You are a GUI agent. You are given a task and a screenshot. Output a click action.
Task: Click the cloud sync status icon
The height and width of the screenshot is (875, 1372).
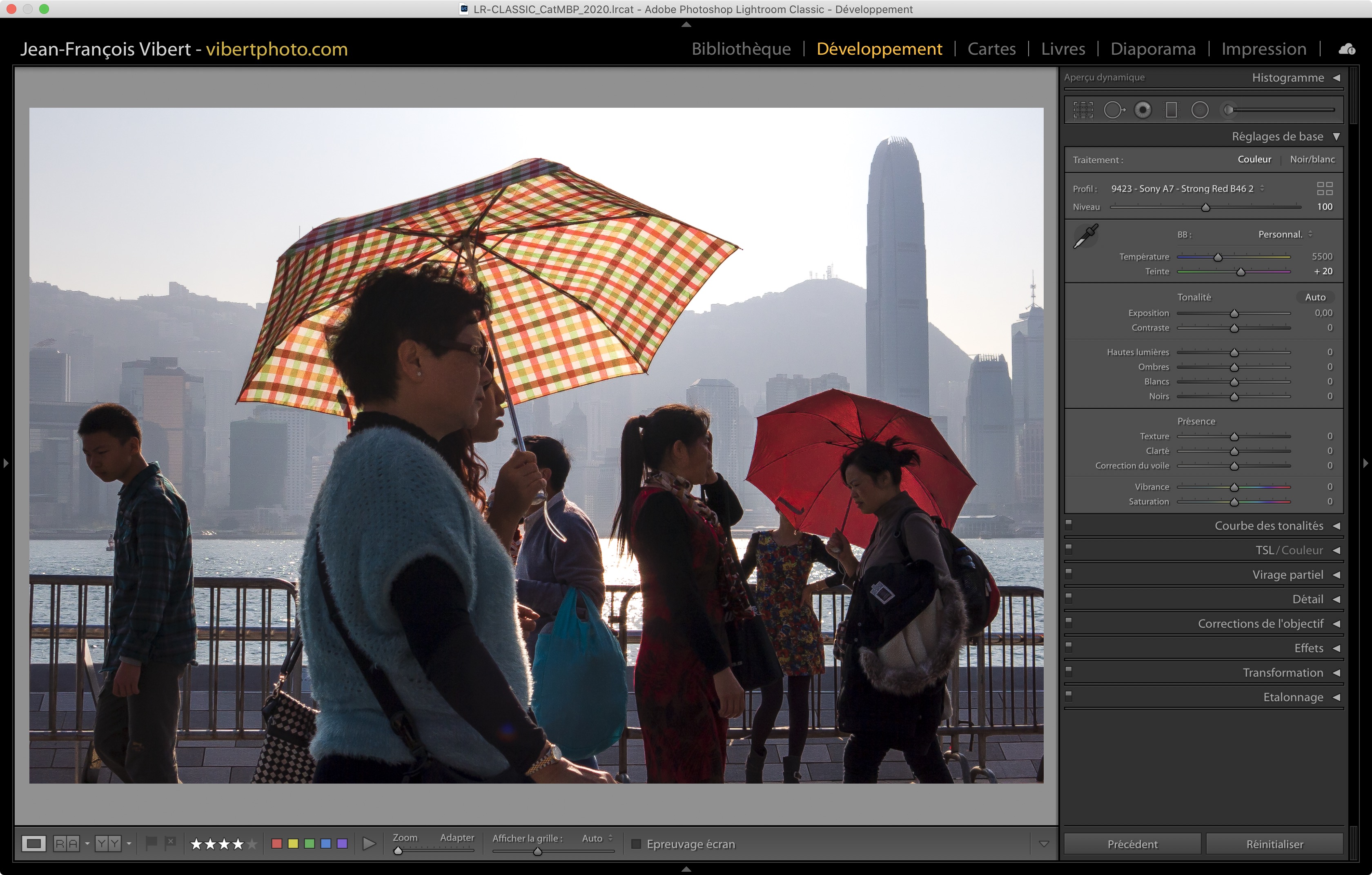click(x=1347, y=49)
